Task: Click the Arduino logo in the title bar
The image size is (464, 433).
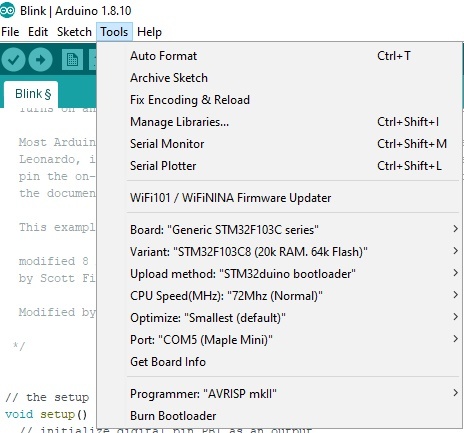Action: [x=8, y=10]
